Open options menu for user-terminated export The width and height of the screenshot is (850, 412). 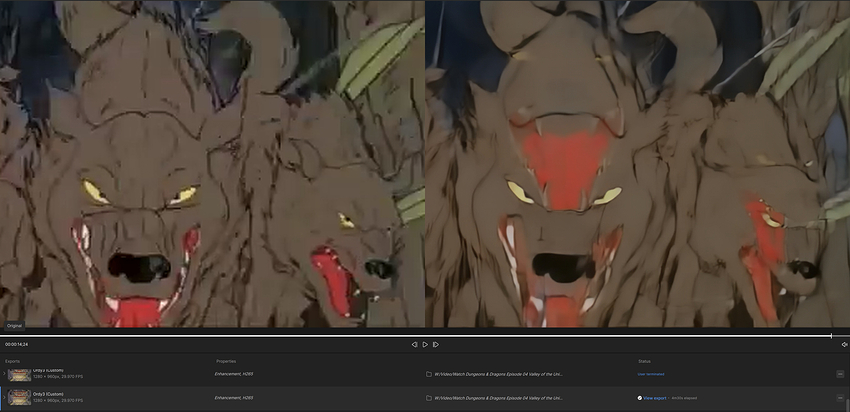[840, 374]
